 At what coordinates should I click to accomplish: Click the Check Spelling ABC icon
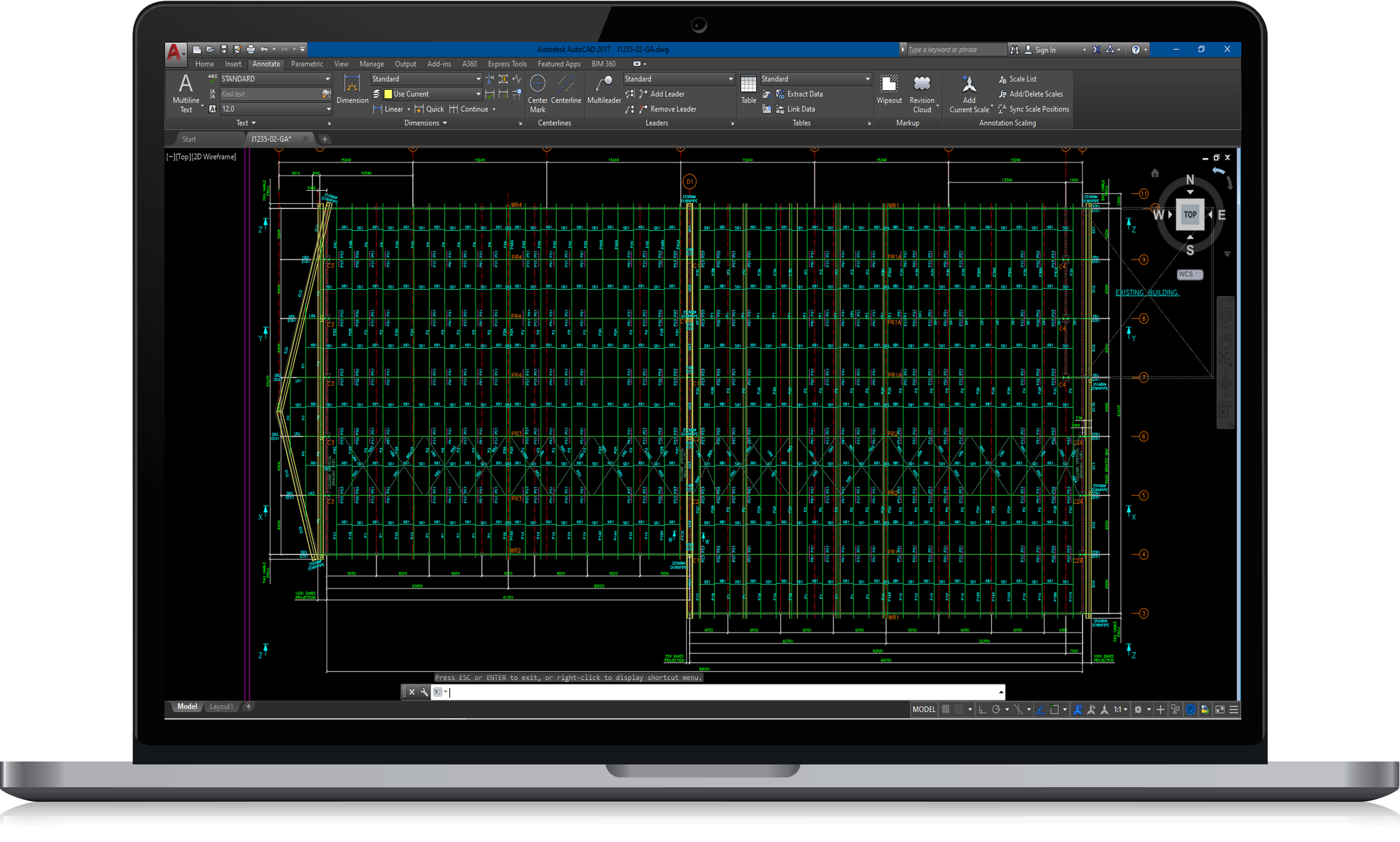click(212, 78)
